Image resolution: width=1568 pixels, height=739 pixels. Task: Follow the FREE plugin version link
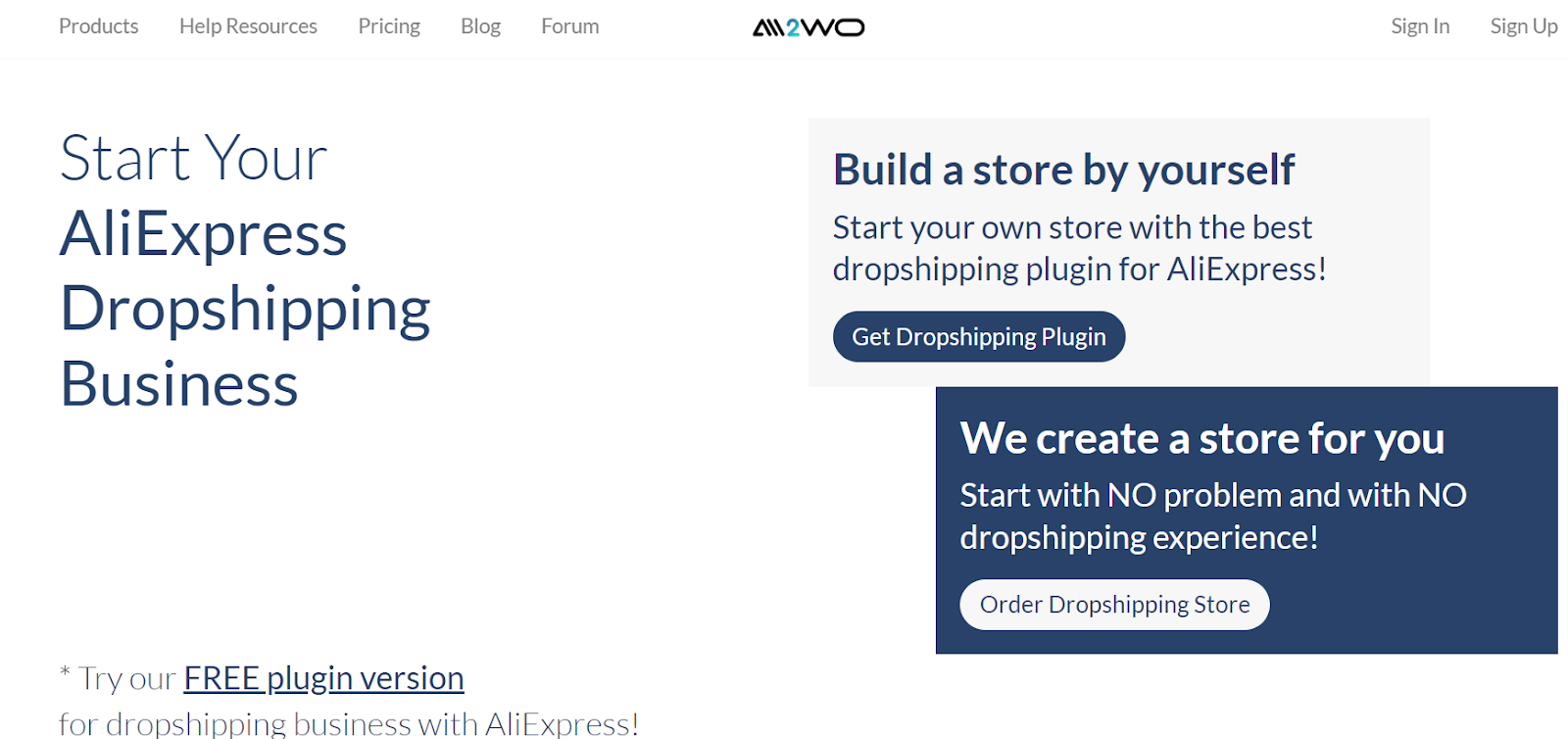point(323,677)
